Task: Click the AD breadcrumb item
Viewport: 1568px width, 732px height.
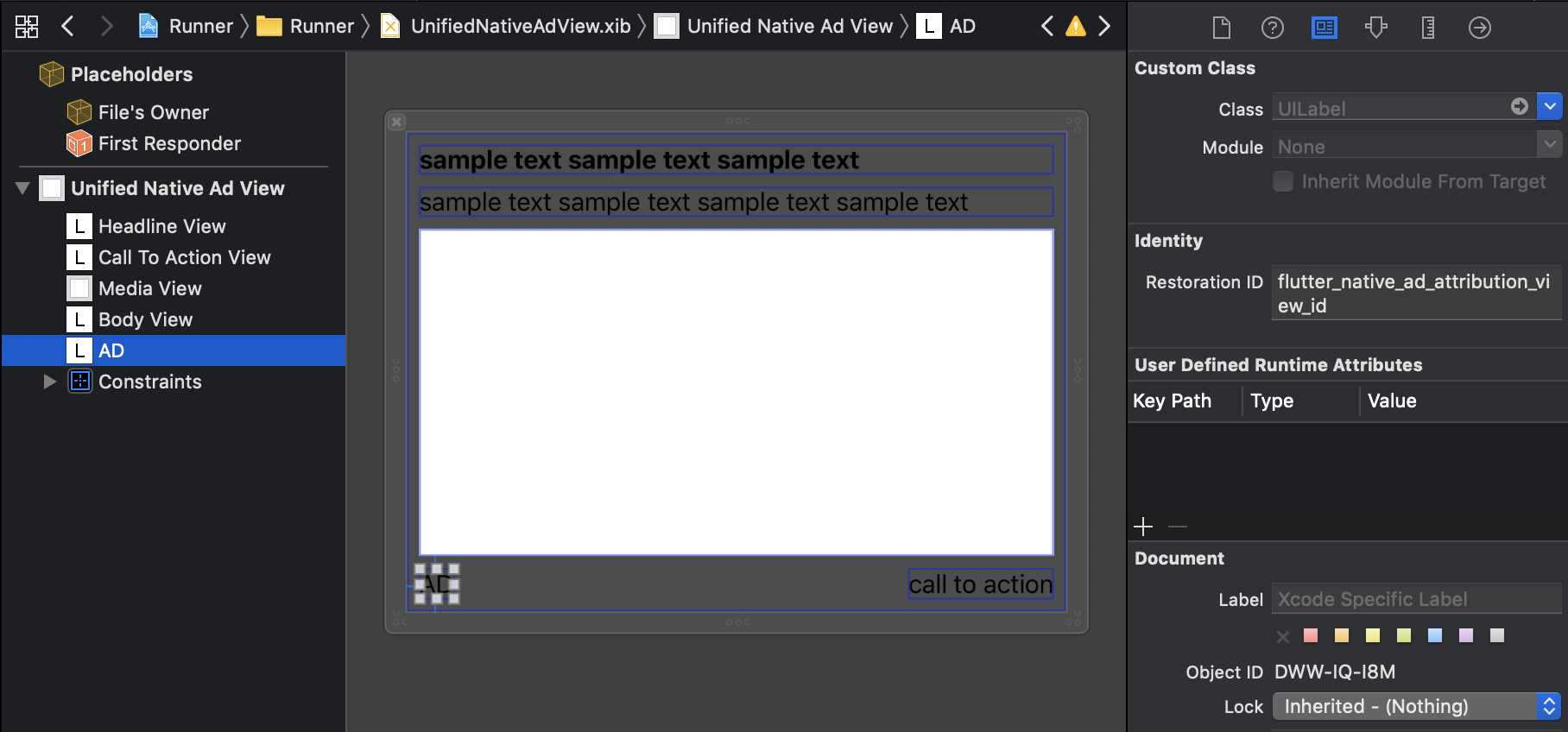Action: tap(946, 27)
